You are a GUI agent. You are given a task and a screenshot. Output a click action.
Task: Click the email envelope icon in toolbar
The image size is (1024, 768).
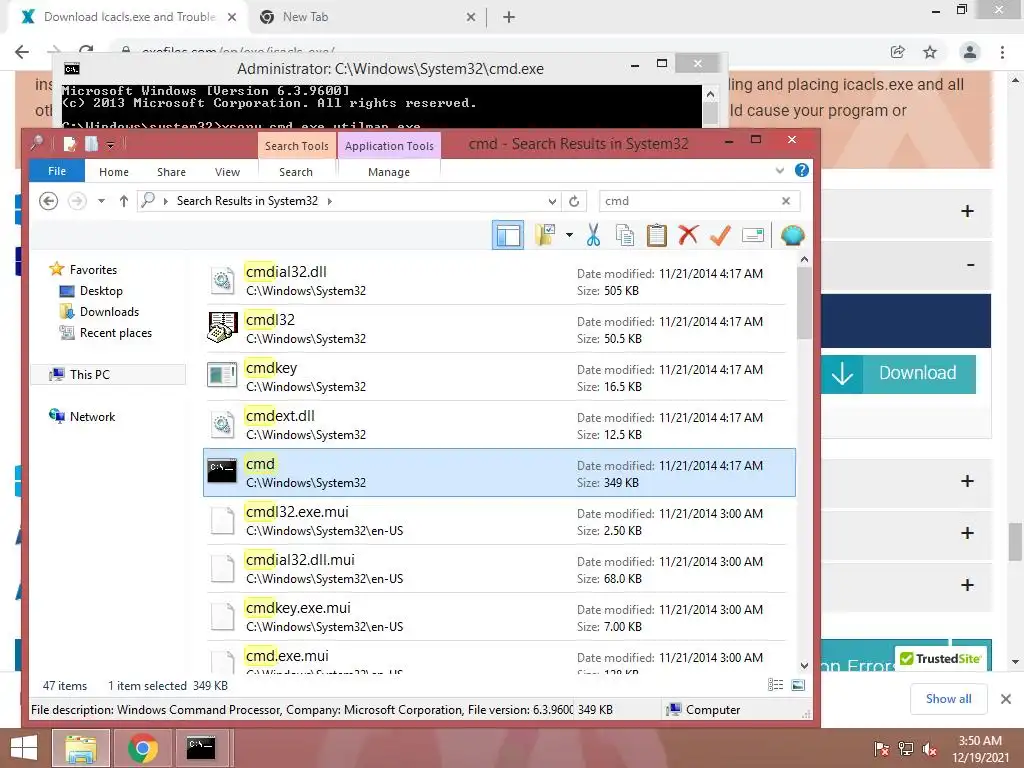click(752, 235)
